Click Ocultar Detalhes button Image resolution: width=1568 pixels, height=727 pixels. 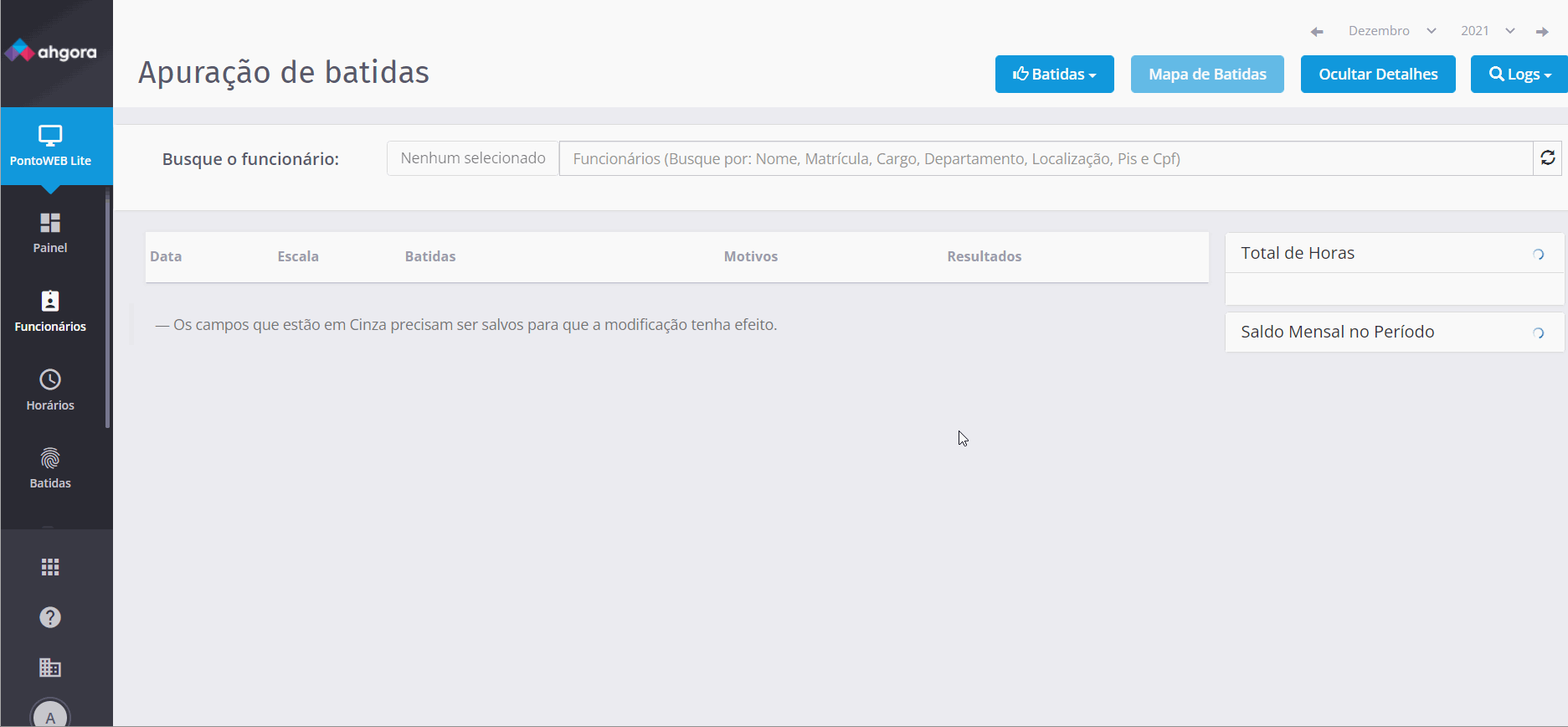pyautogui.click(x=1378, y=75)
